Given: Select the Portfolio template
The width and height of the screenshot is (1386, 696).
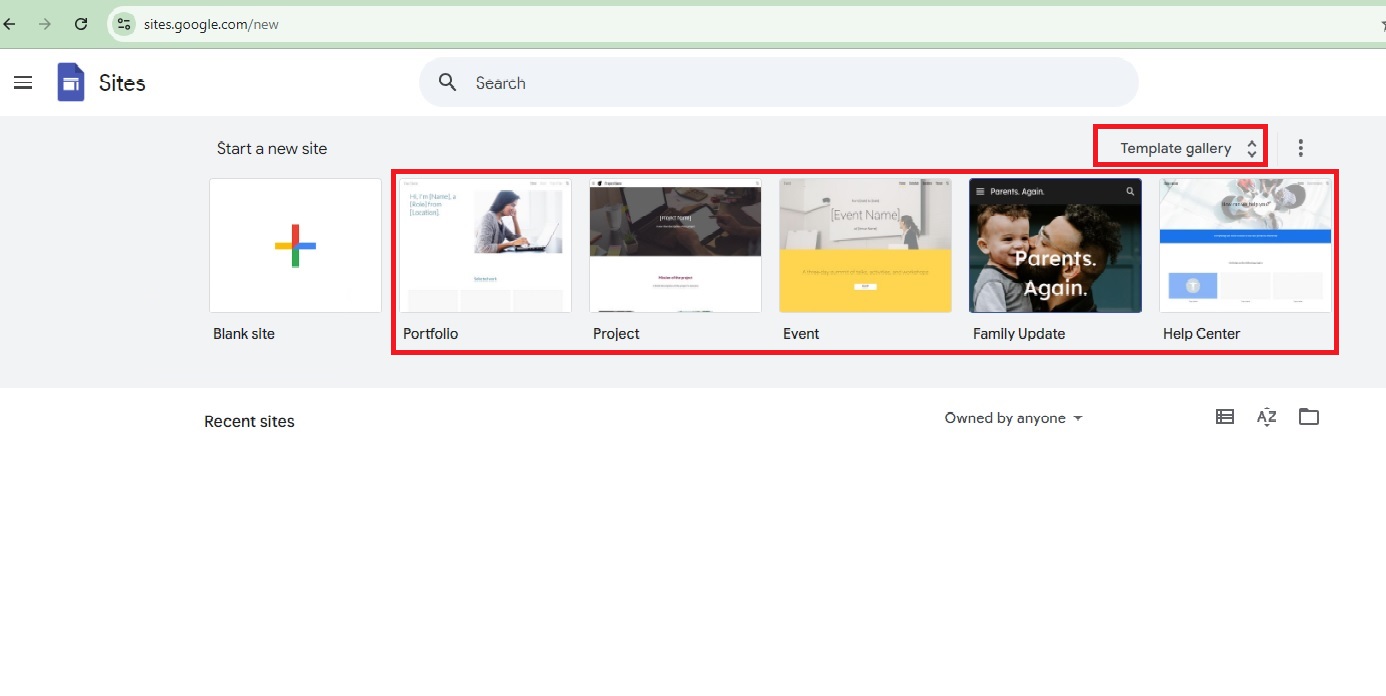Looking at the screenshot, I should point(486,246).
